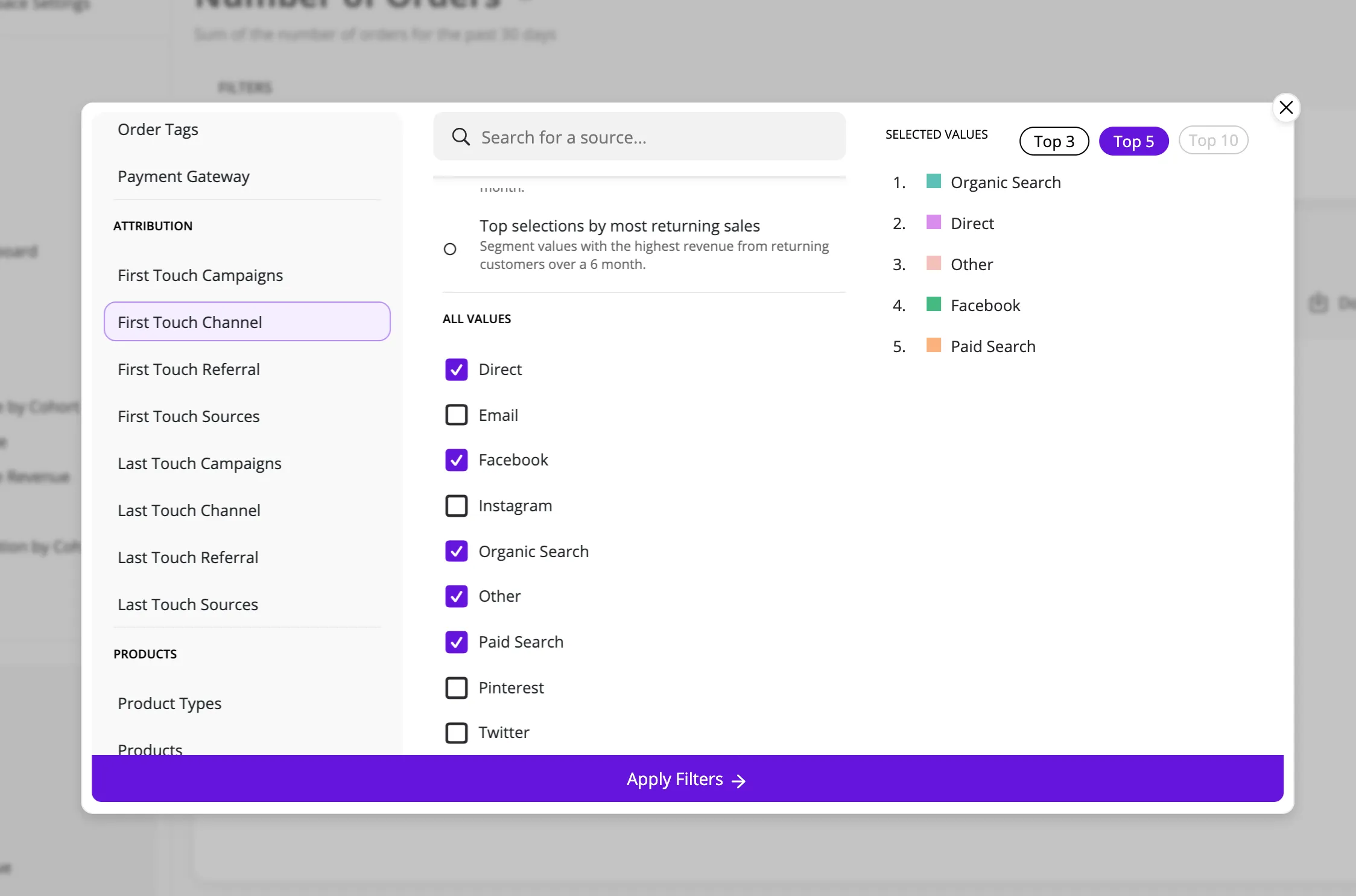Open Product Types segment
The height and width of the screenshot is (896, 1356).
coord(169,704)
